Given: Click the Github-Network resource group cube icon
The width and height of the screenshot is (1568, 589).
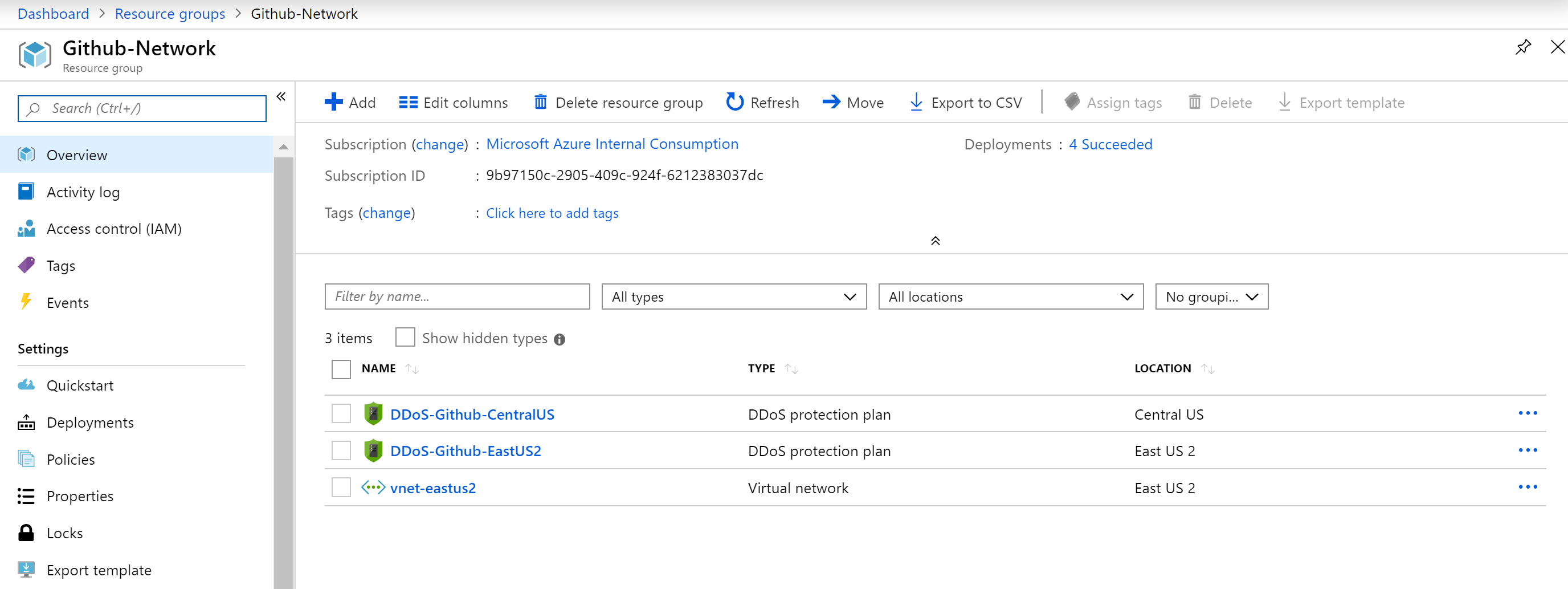Looking at the screenshot, I should (x=35, y=55).
